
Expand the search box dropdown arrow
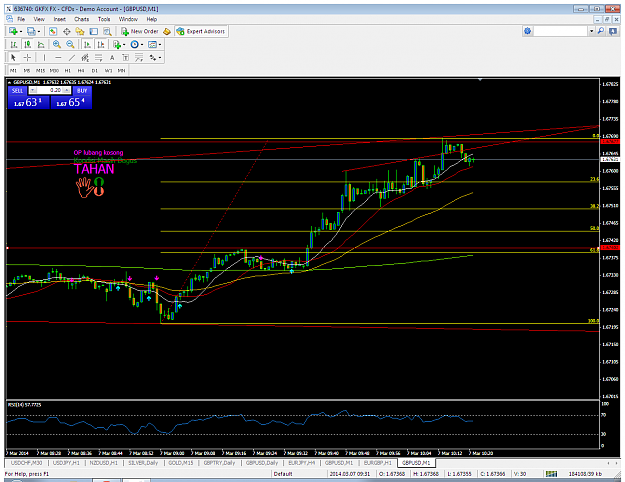tap(592, 31)
